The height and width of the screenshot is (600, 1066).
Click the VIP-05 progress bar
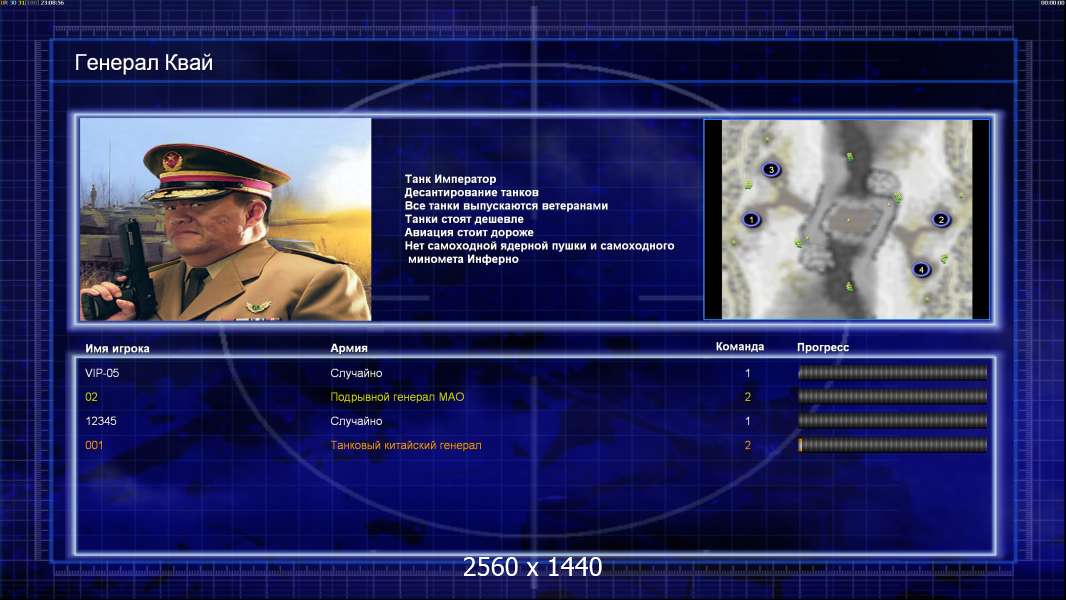click(893, 372)
